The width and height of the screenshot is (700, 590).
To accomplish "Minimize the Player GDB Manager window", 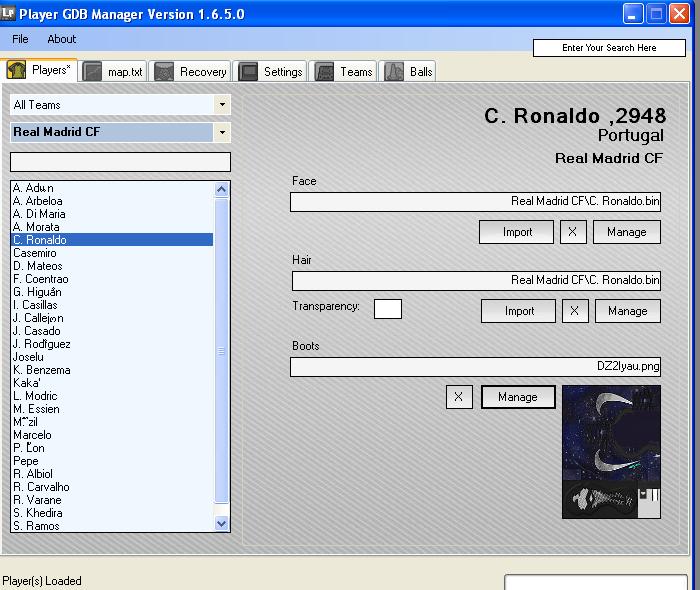I will (633, 14).
